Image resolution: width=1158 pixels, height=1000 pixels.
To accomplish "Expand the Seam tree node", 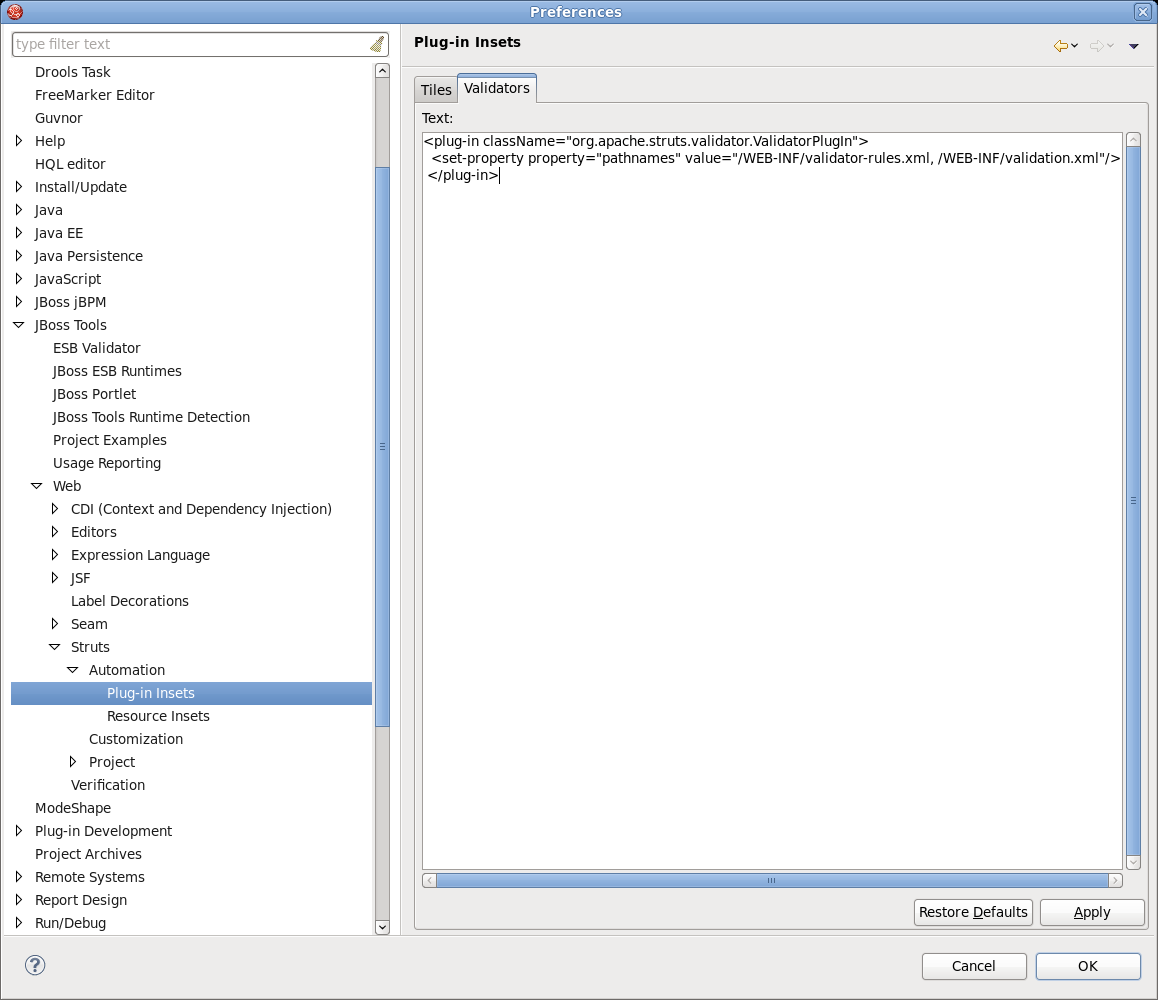I will 55,624.
